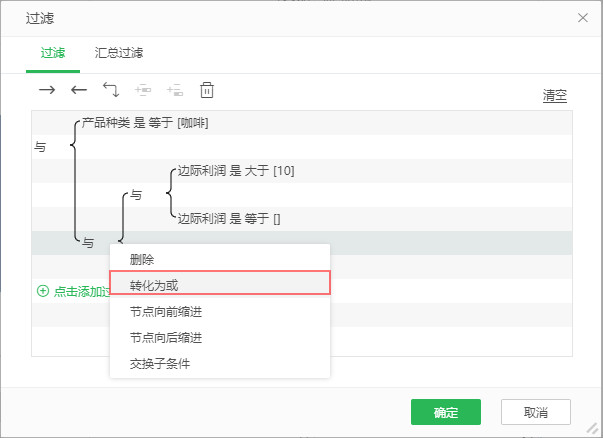Viewport: 603px width, 438px height.
Task: Click the first greyed add-condition icon
Action: (143, 90)
